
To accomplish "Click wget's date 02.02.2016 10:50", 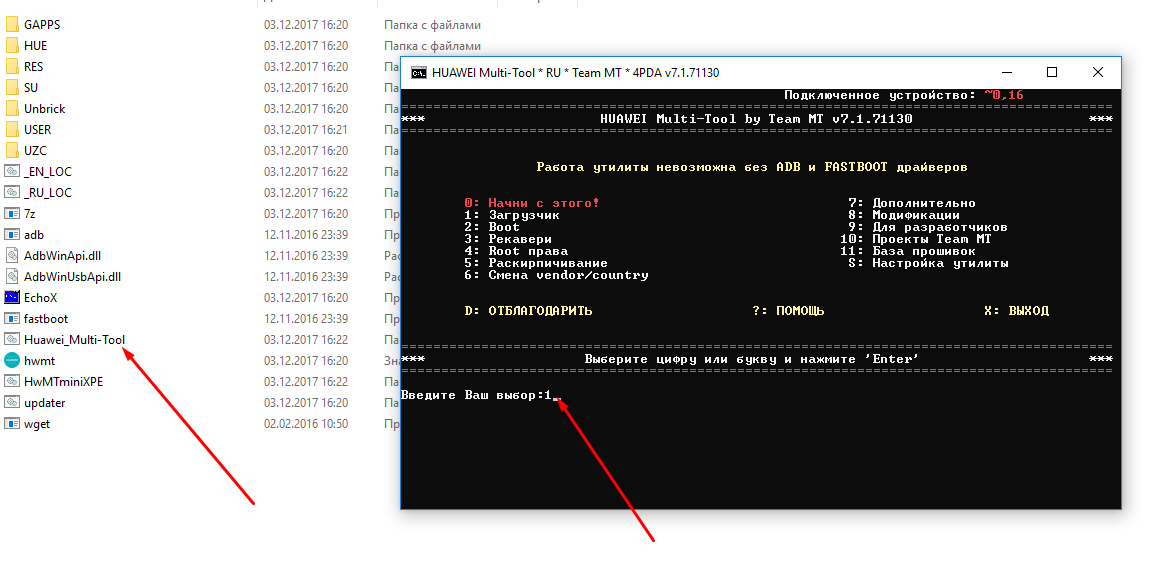I will point(306,423).
